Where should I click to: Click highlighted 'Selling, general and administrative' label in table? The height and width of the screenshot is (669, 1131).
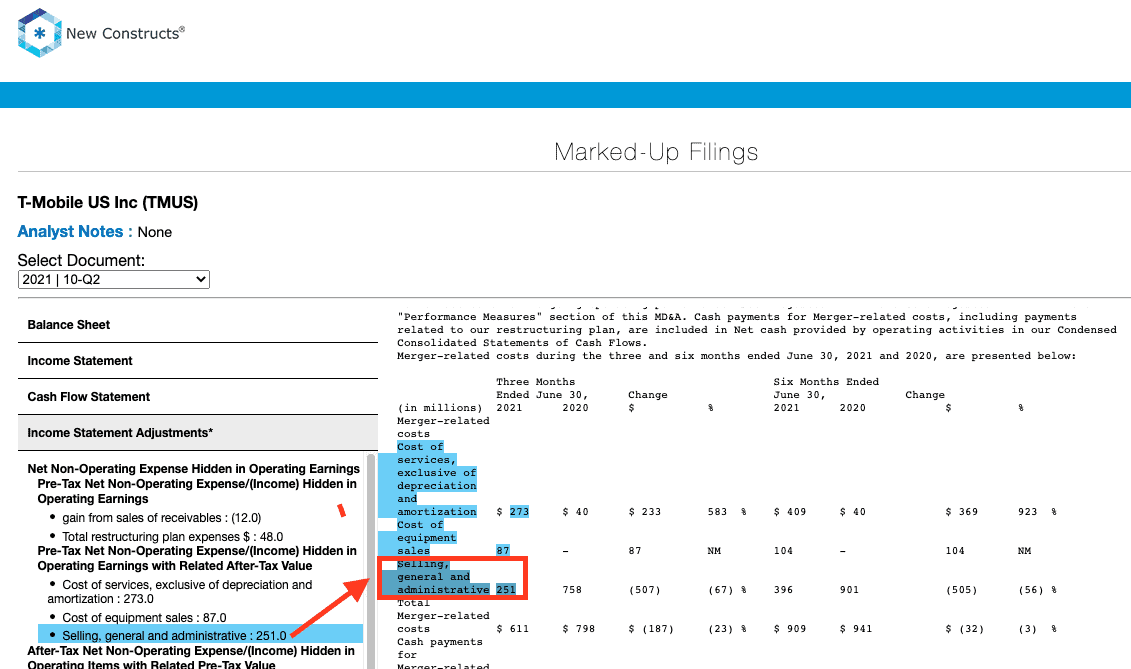tap(443, 577)
